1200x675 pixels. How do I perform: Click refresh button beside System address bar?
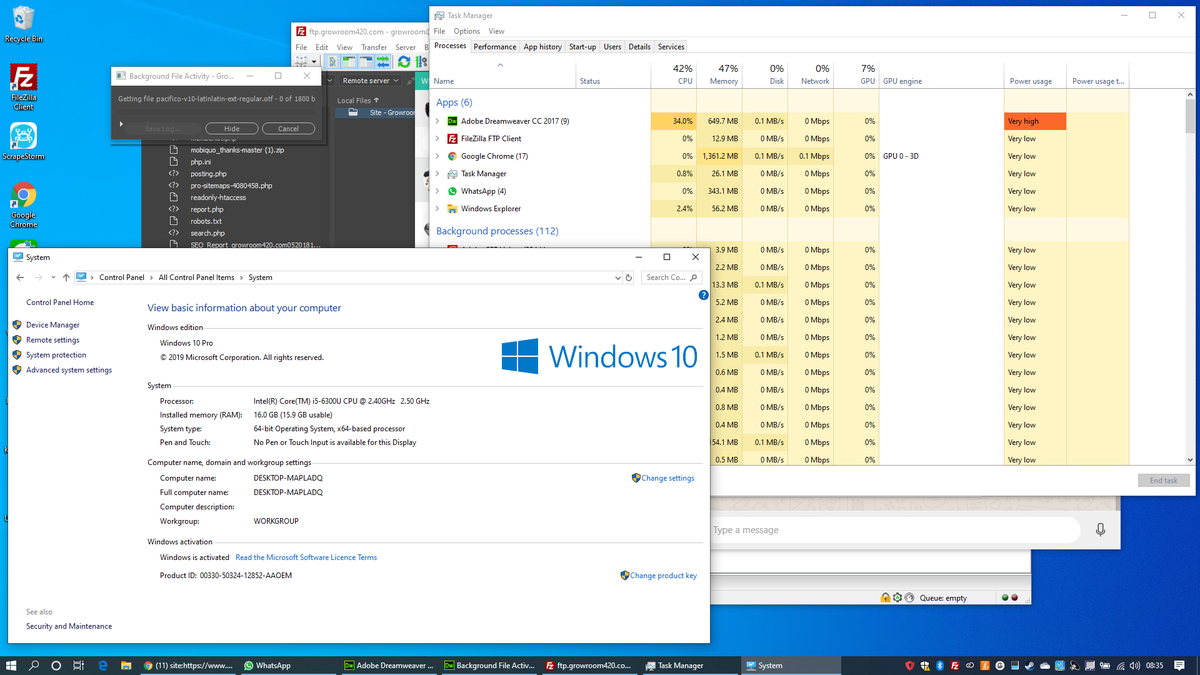[629, 277]
